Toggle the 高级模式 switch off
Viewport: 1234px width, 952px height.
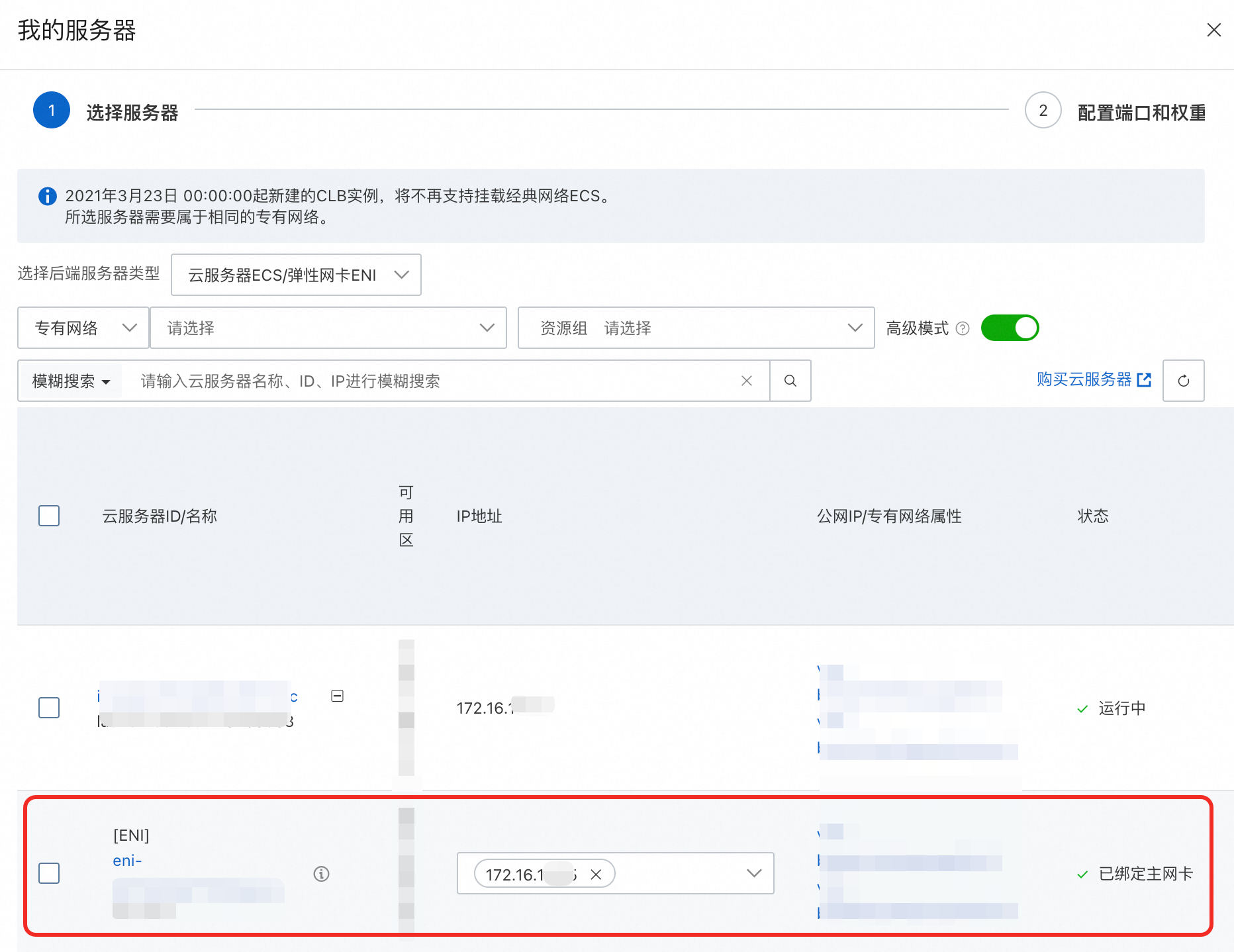tap(1010, 328)
